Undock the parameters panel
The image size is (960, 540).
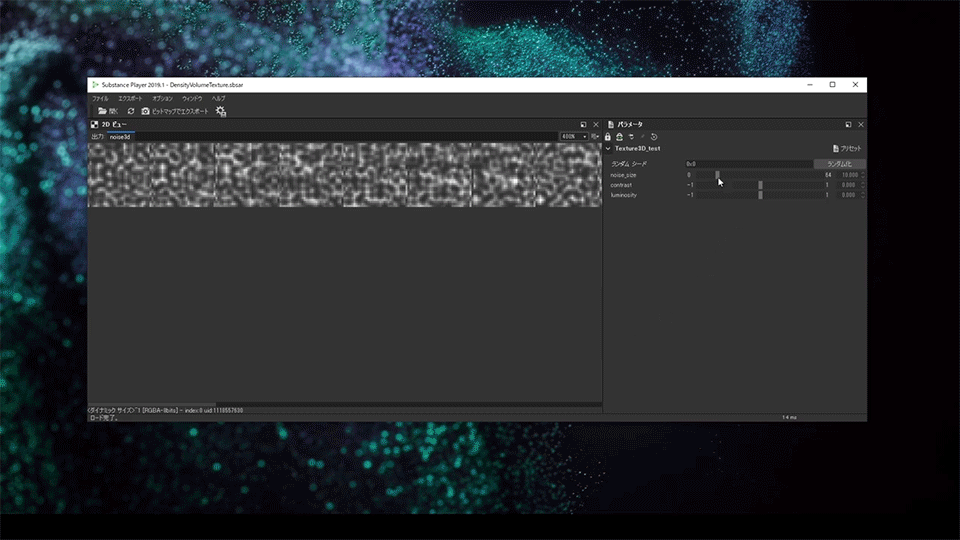pos(848,124)
